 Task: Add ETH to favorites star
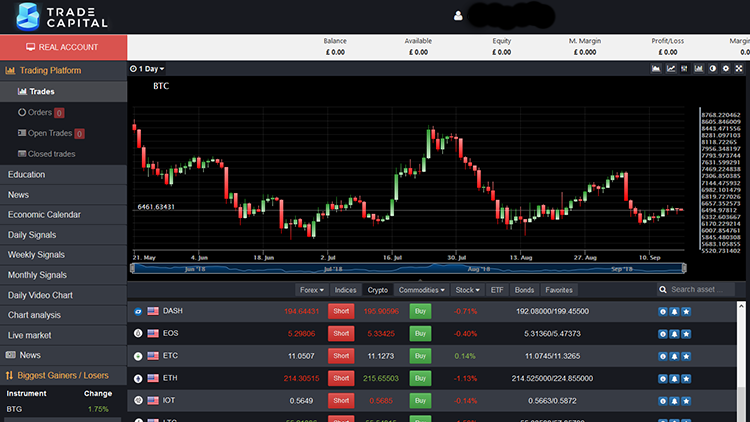[686, 378]
